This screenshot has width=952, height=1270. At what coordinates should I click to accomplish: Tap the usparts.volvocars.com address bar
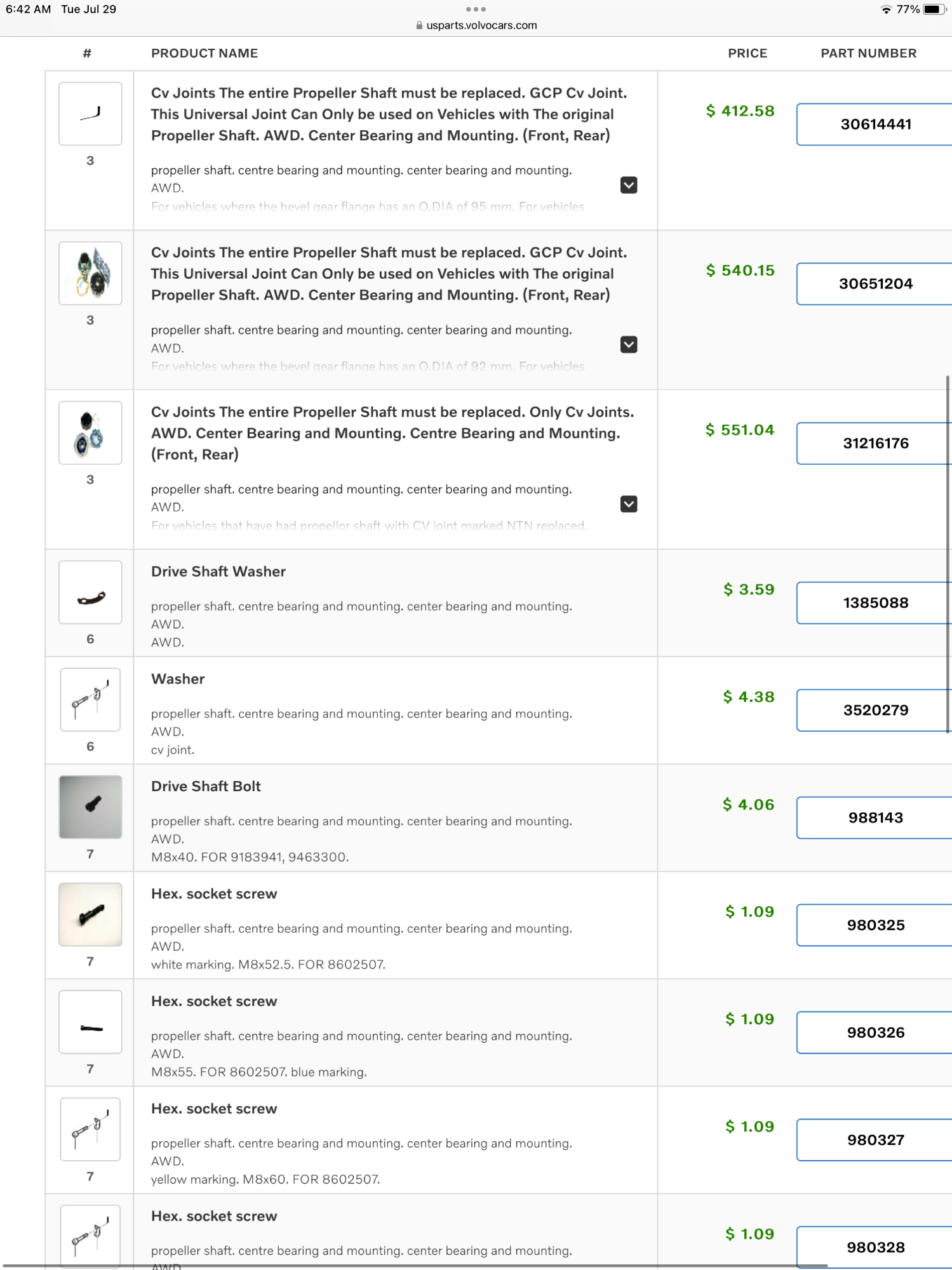[x=476, y=25]
